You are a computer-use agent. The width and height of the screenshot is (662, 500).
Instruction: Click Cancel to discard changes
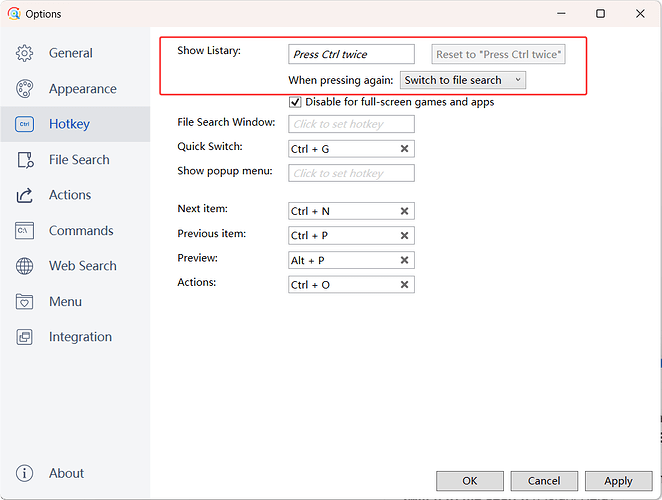coord(544,481)
